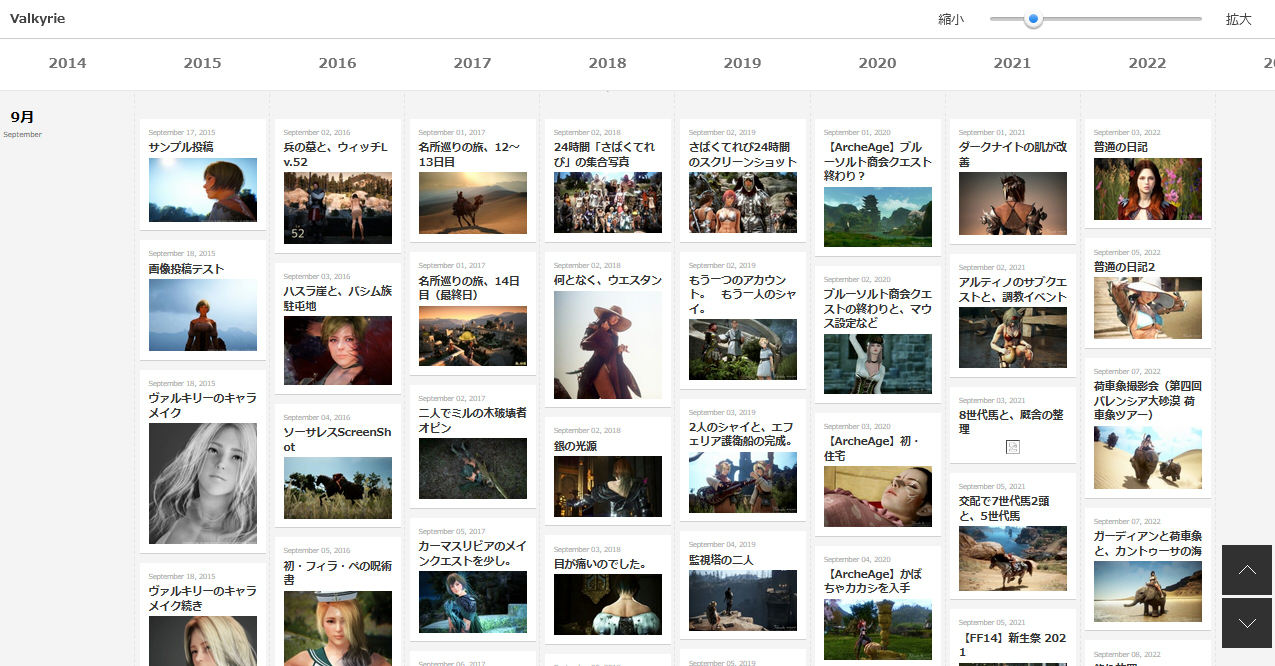Click date September 04, 2016
The width and height of the screenshot is (1275, 666).
coord(317,417)
